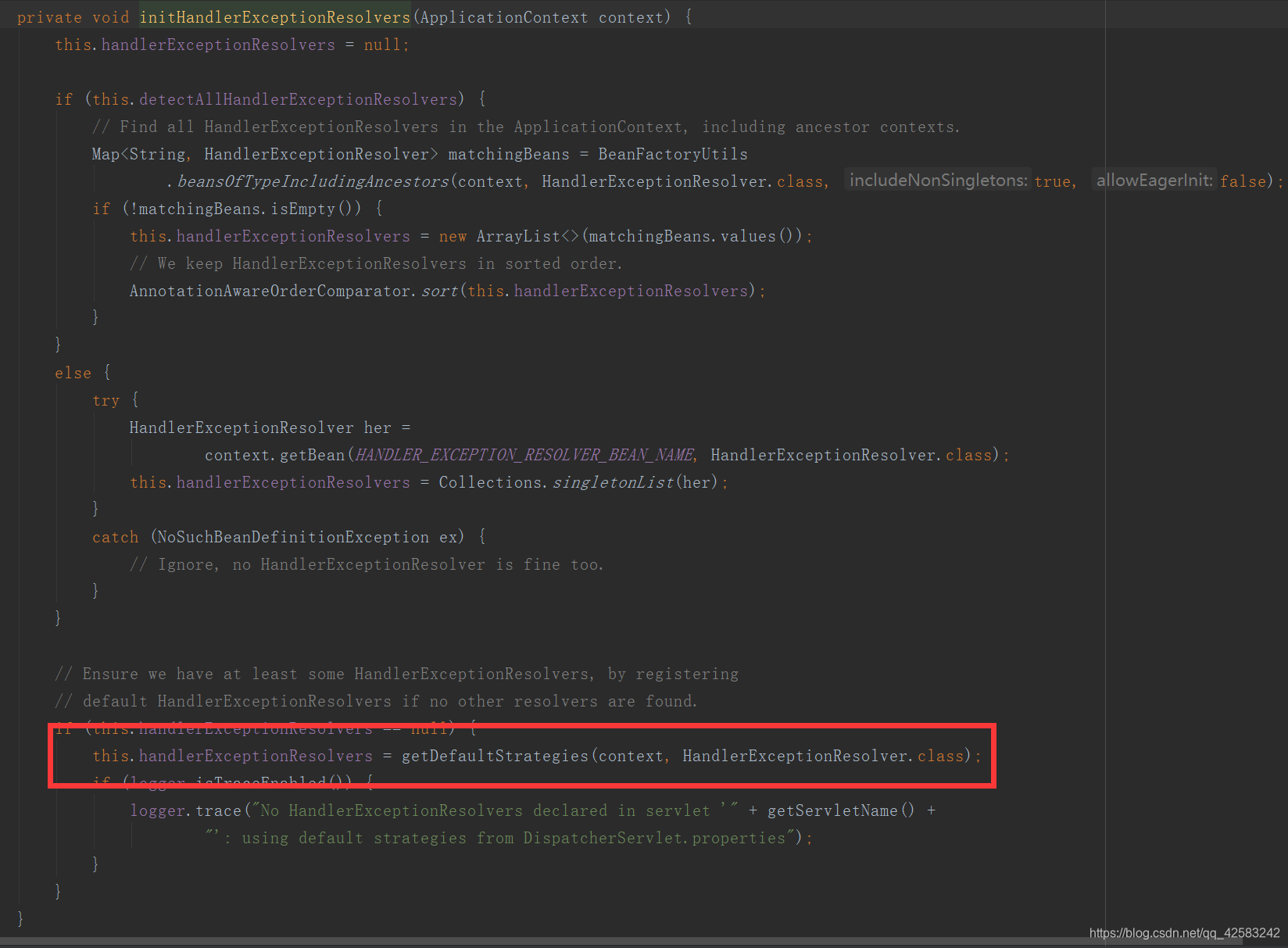This screenshot has width=1288, height=948.
Task: Click AnnotationAwareOrderComparator class name
Action: (270, 291)
